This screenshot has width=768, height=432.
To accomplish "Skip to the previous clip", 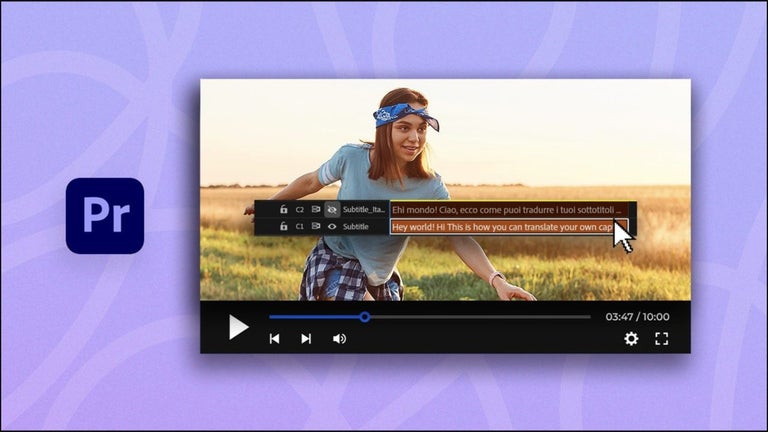I will (274, 339).
